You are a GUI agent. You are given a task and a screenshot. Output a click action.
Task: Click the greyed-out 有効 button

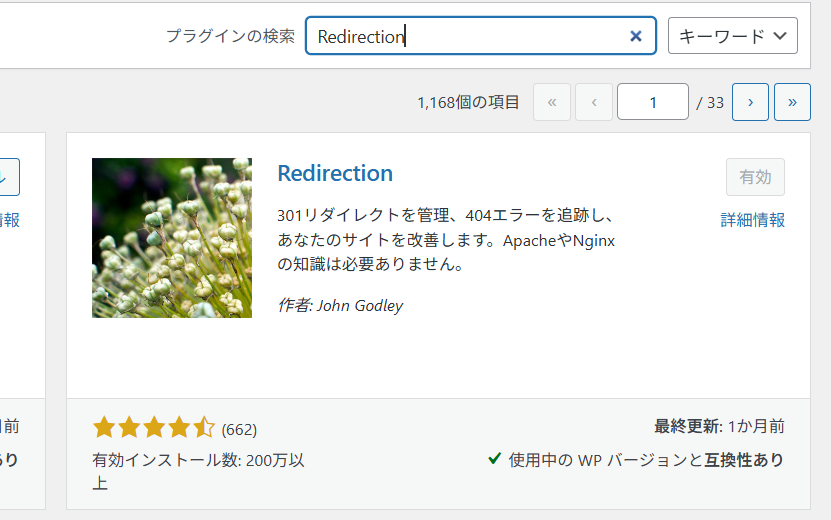coord(755,177)
